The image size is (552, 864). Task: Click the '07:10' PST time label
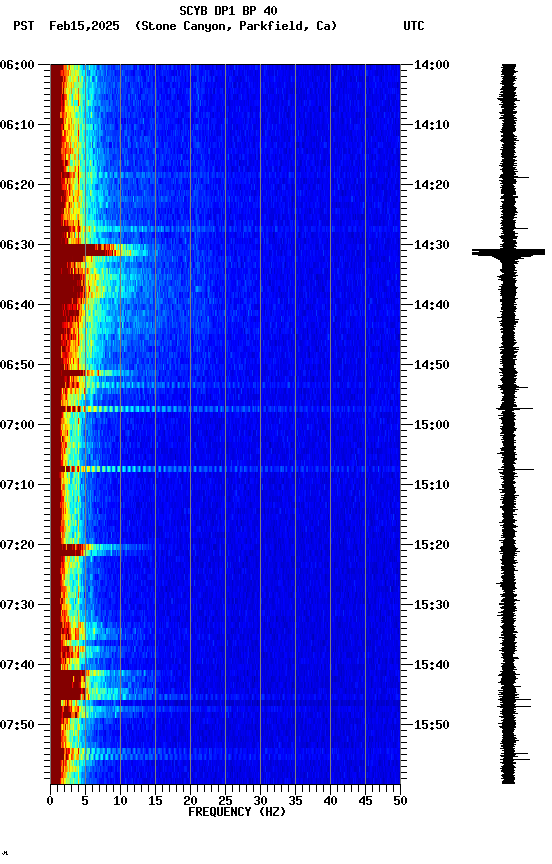(17, 485)
